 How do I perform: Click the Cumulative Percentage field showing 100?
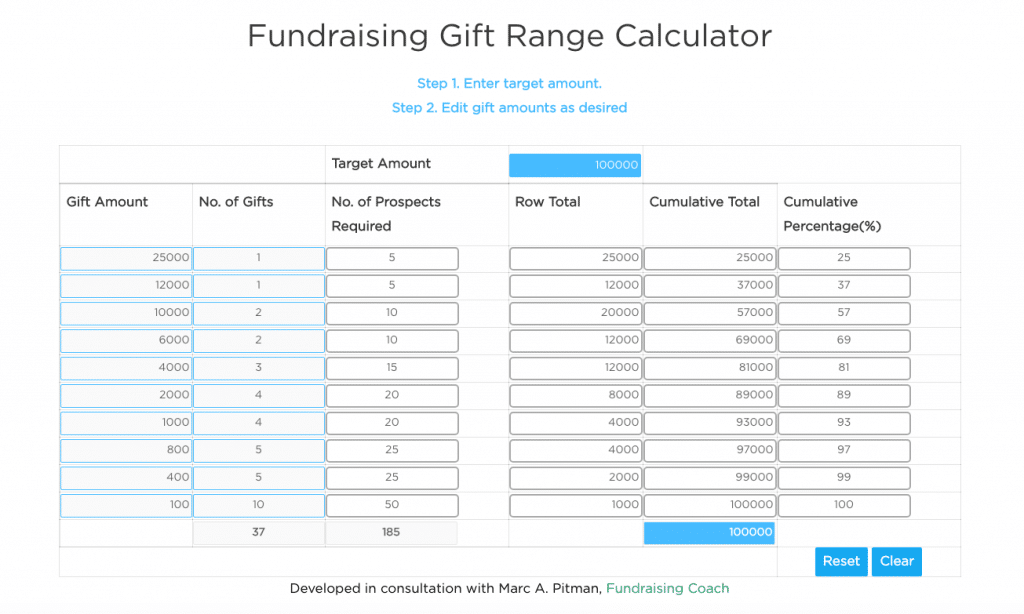pos(843,505)
